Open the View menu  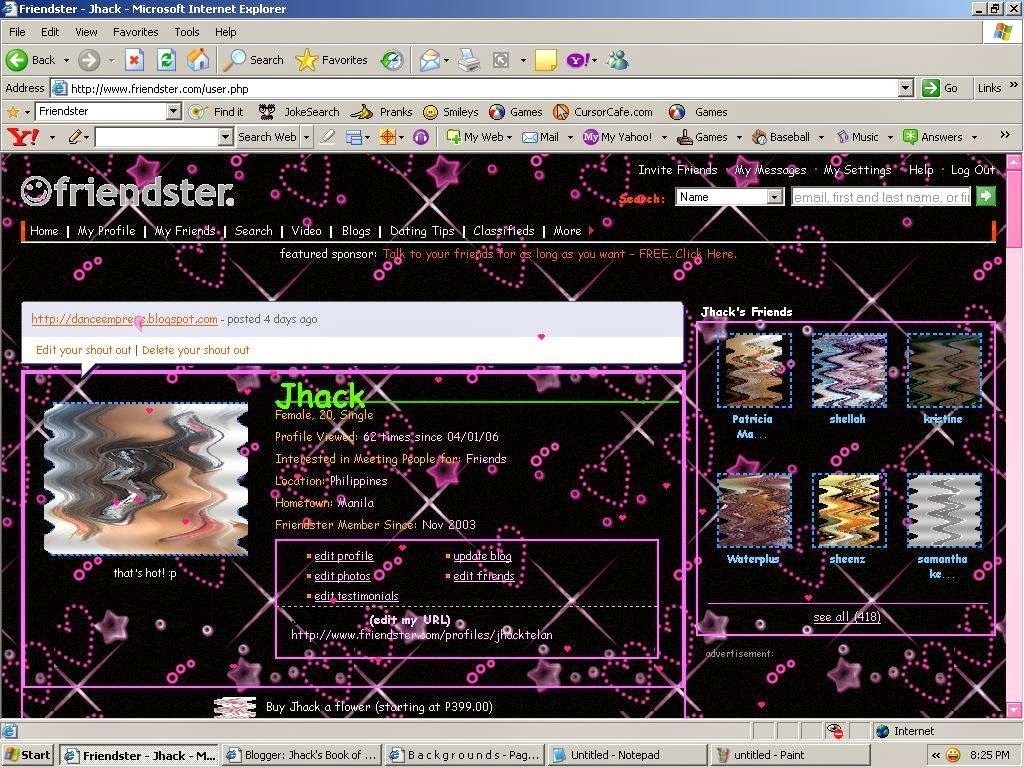pos(86,31)
